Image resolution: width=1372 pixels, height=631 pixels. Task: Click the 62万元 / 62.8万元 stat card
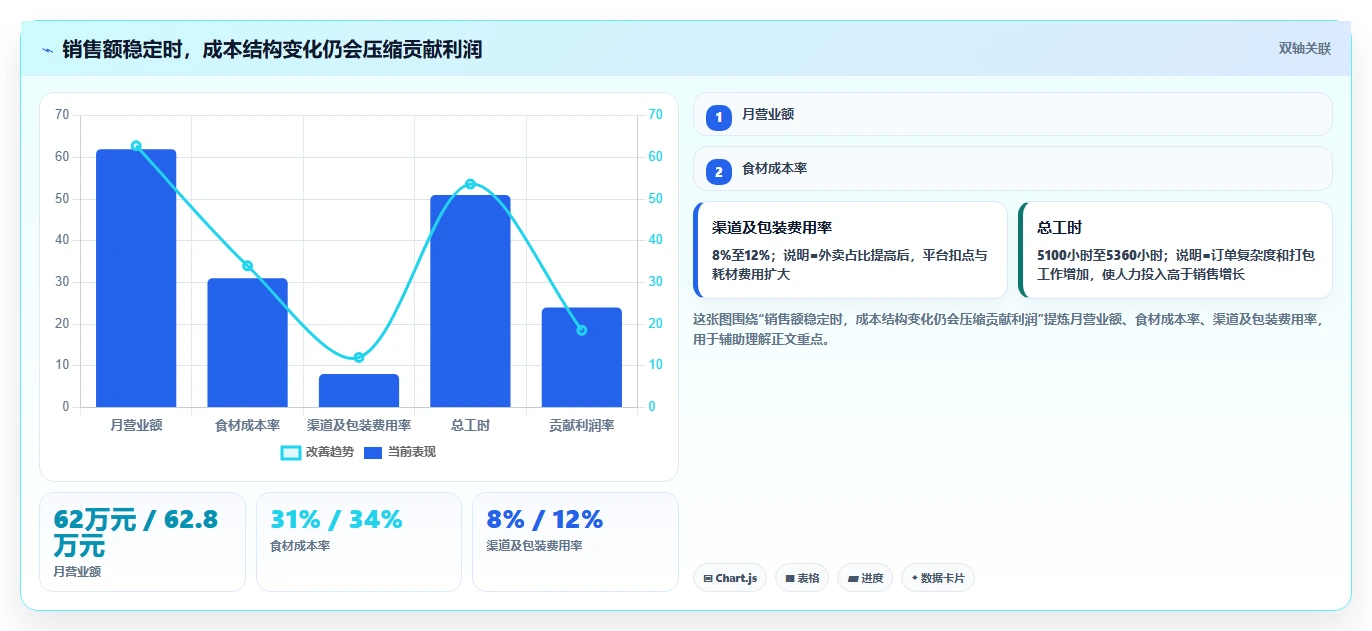(x=142, y=542)
